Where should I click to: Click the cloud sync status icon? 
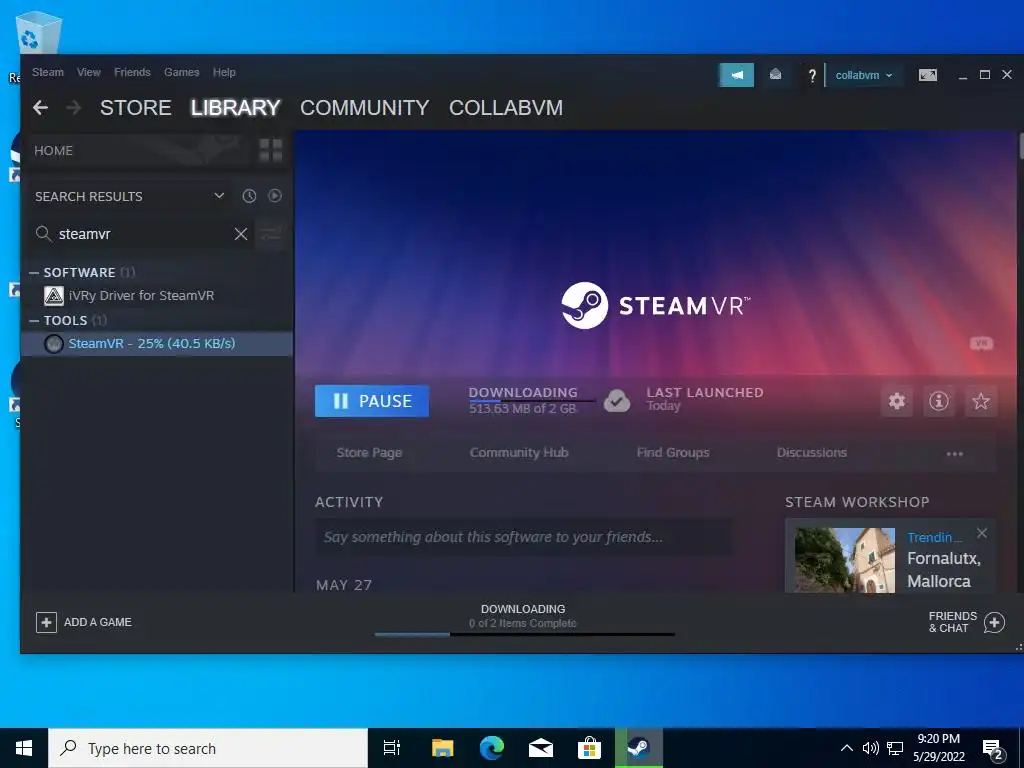coord(616,400)
